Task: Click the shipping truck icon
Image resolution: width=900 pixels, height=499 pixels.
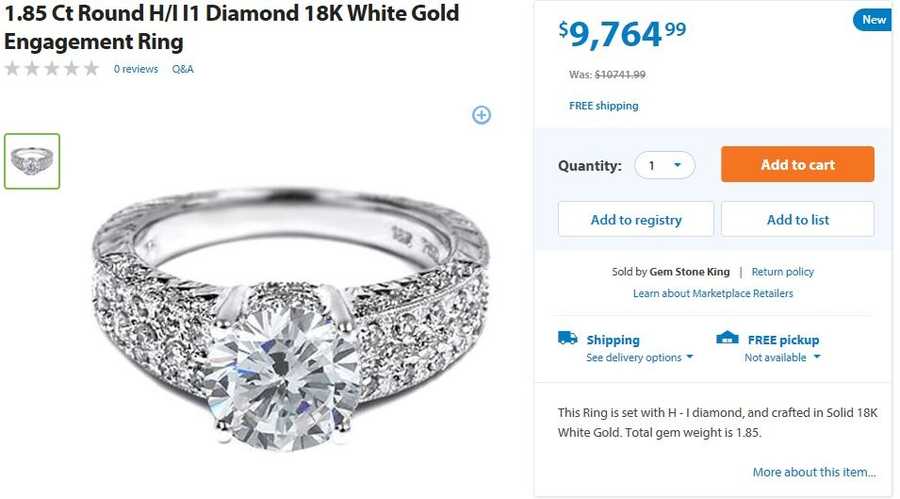Action: pyautogui.click(x=567, y=339)
